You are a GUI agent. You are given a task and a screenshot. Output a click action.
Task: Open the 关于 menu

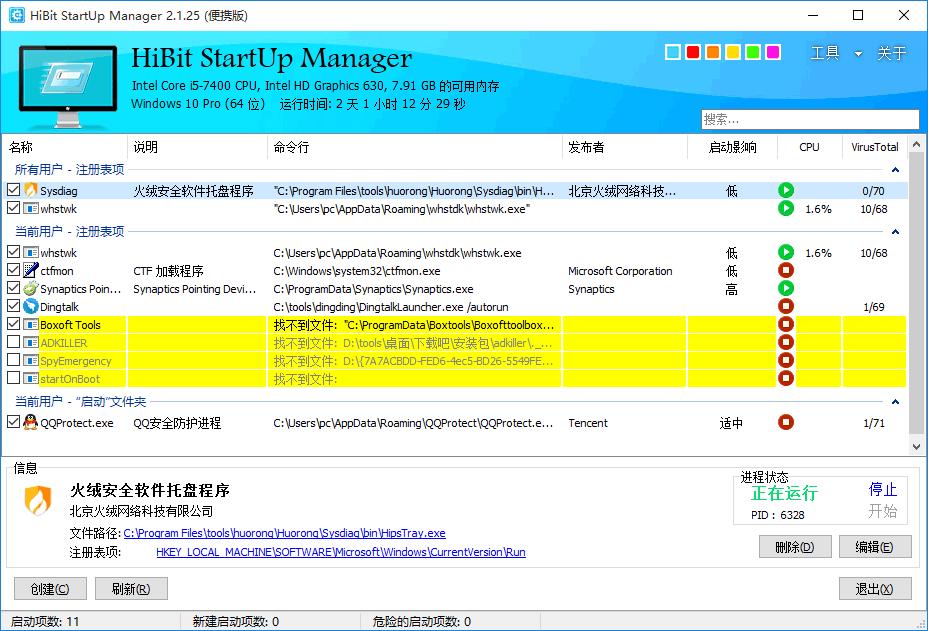(891, 53)
